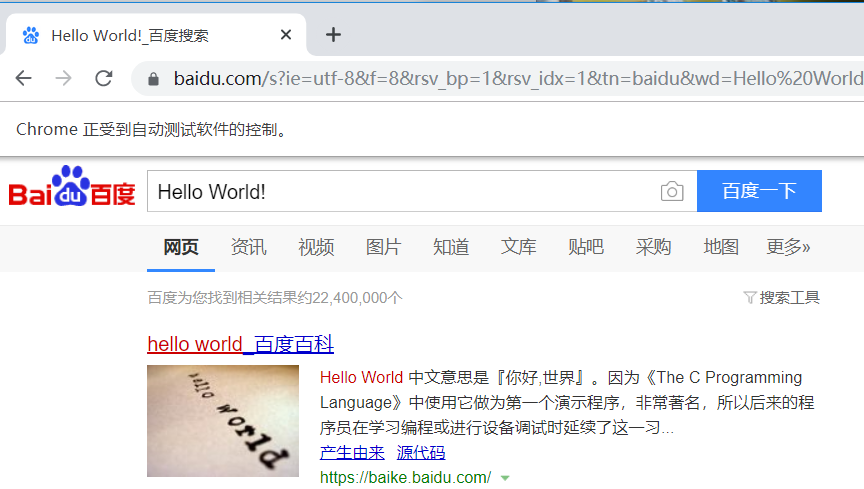Switch to the 视频 tab
This screenshot has width=864, height=489.
[316, 247]
